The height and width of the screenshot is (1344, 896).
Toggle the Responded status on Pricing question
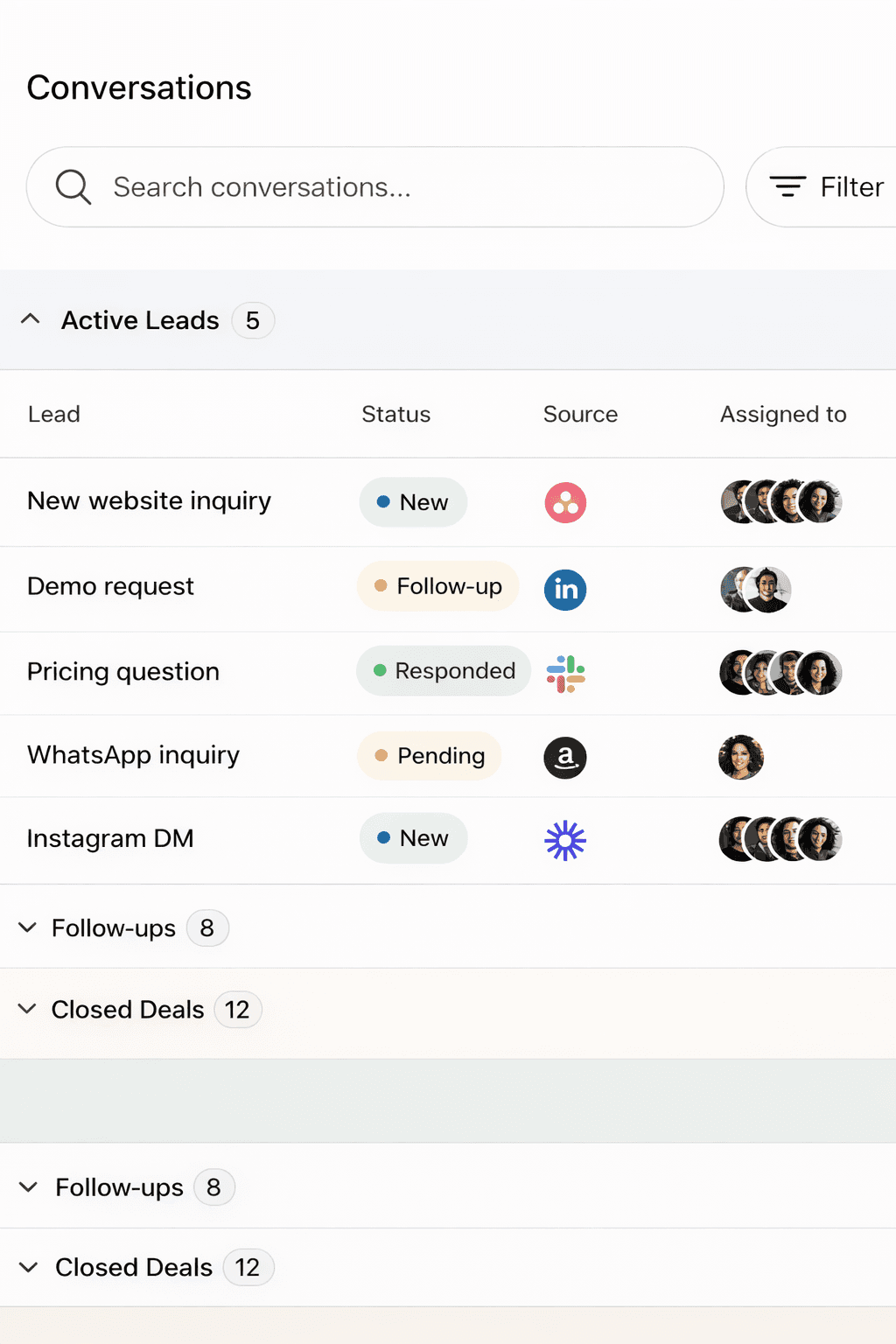443,671
